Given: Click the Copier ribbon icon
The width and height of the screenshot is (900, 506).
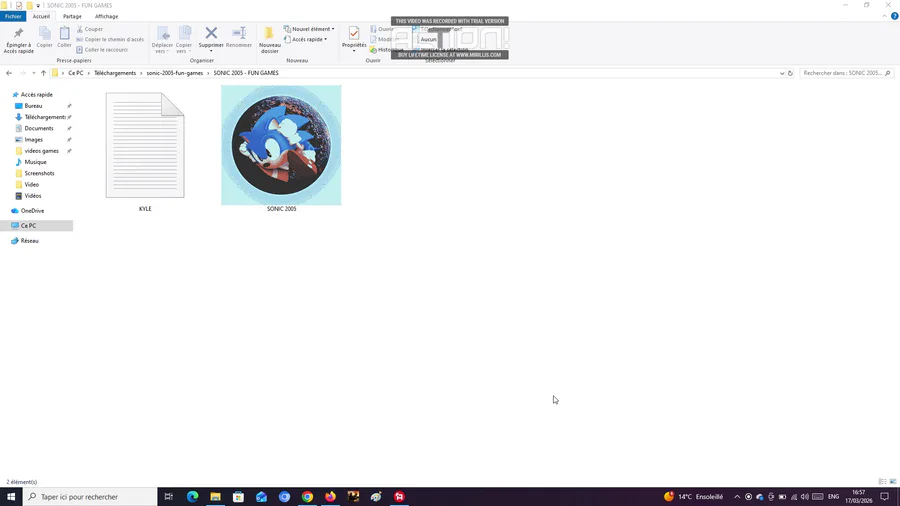Looking at the screenshot, I should pyautogui.click(x=44, y=37).
